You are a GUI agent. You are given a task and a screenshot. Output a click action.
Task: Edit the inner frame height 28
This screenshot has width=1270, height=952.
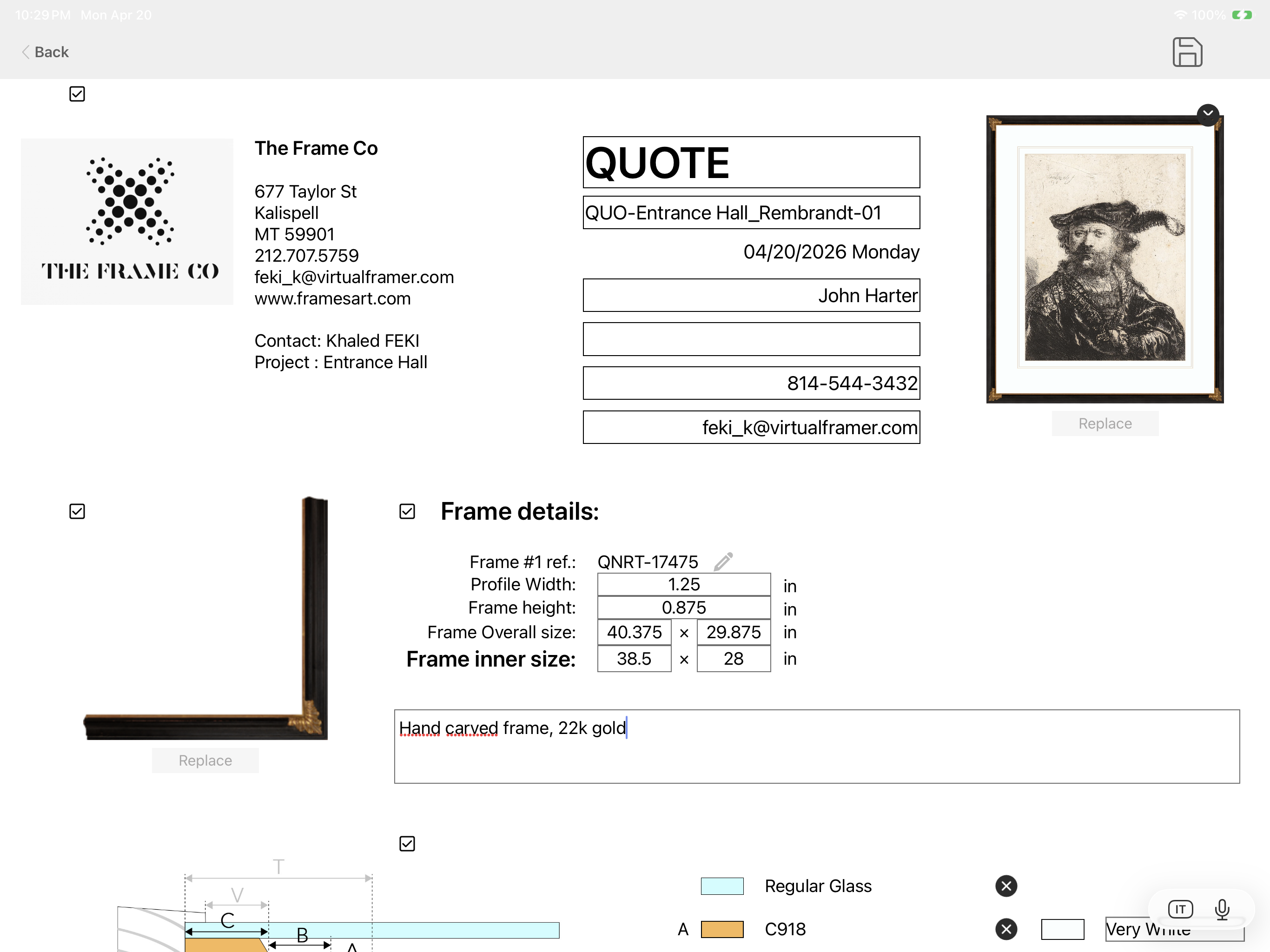tap(733, 659)
